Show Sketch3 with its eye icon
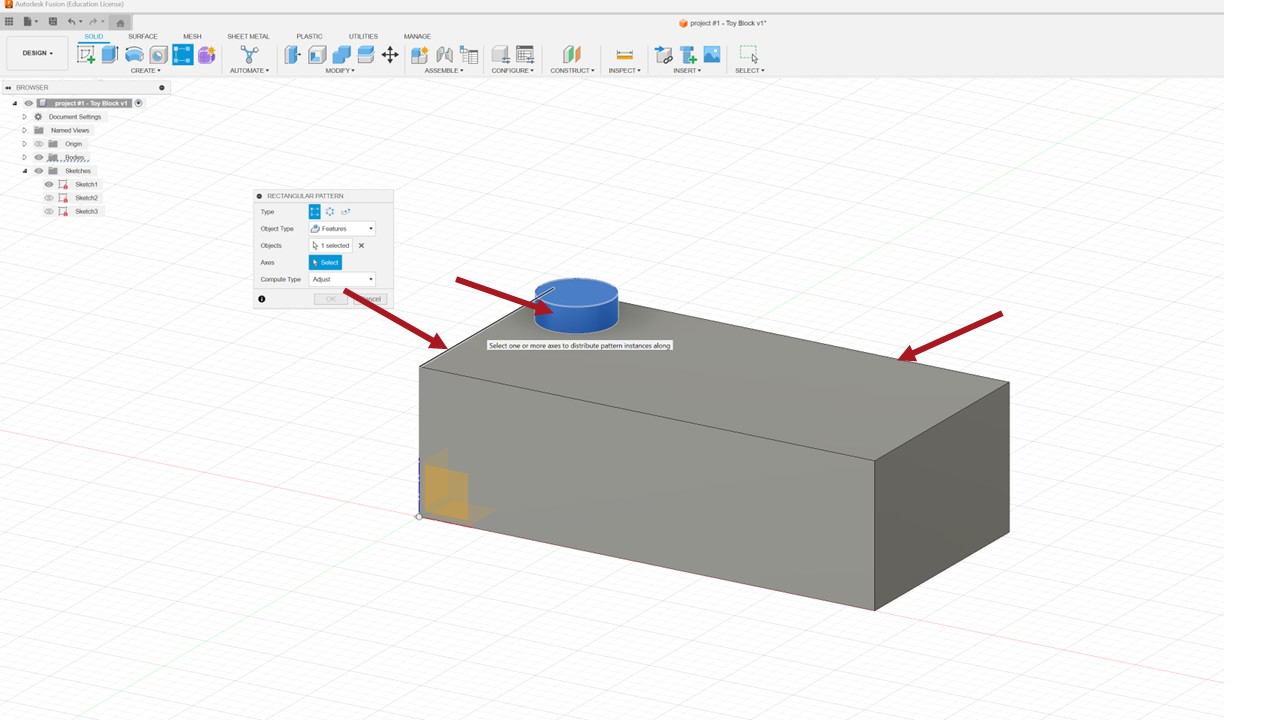Viewport: 1280px width, 720px height. pyautogui.click(x=49, y=211)
